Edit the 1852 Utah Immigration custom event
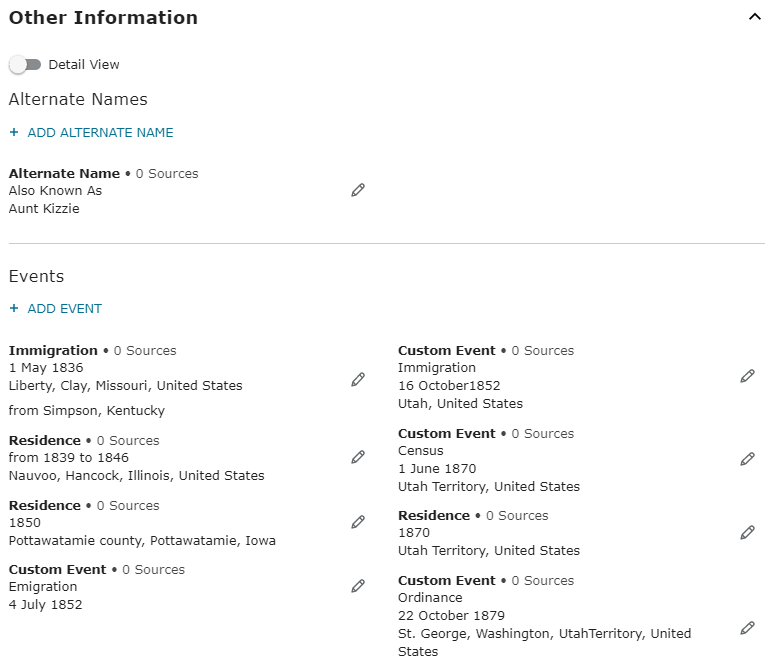The width and height of the screenshot is (769, 663). point(747,376)
